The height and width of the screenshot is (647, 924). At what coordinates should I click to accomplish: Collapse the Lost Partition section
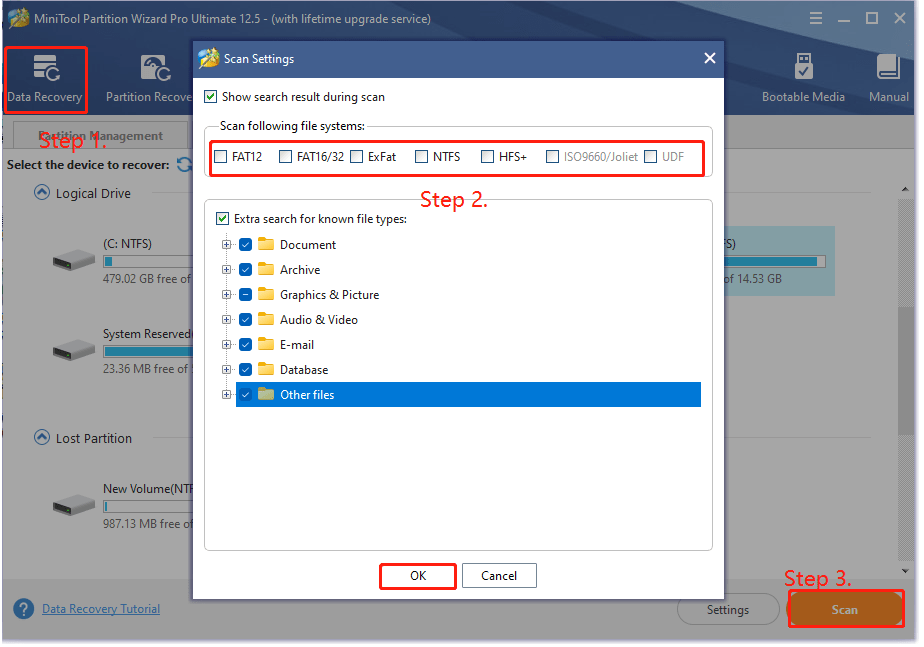41,438
